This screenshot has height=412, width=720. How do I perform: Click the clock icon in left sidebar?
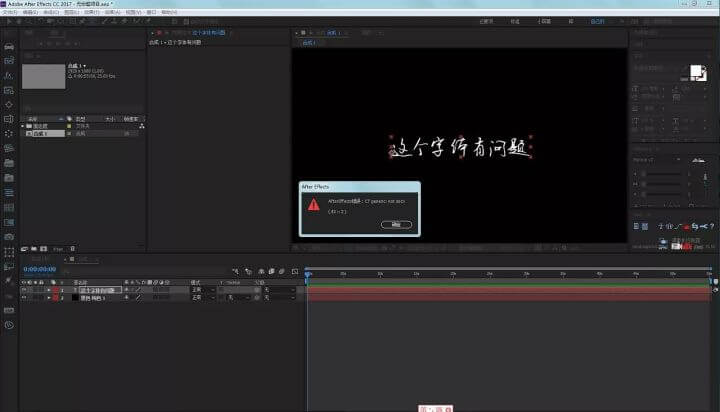pos(9,325)
